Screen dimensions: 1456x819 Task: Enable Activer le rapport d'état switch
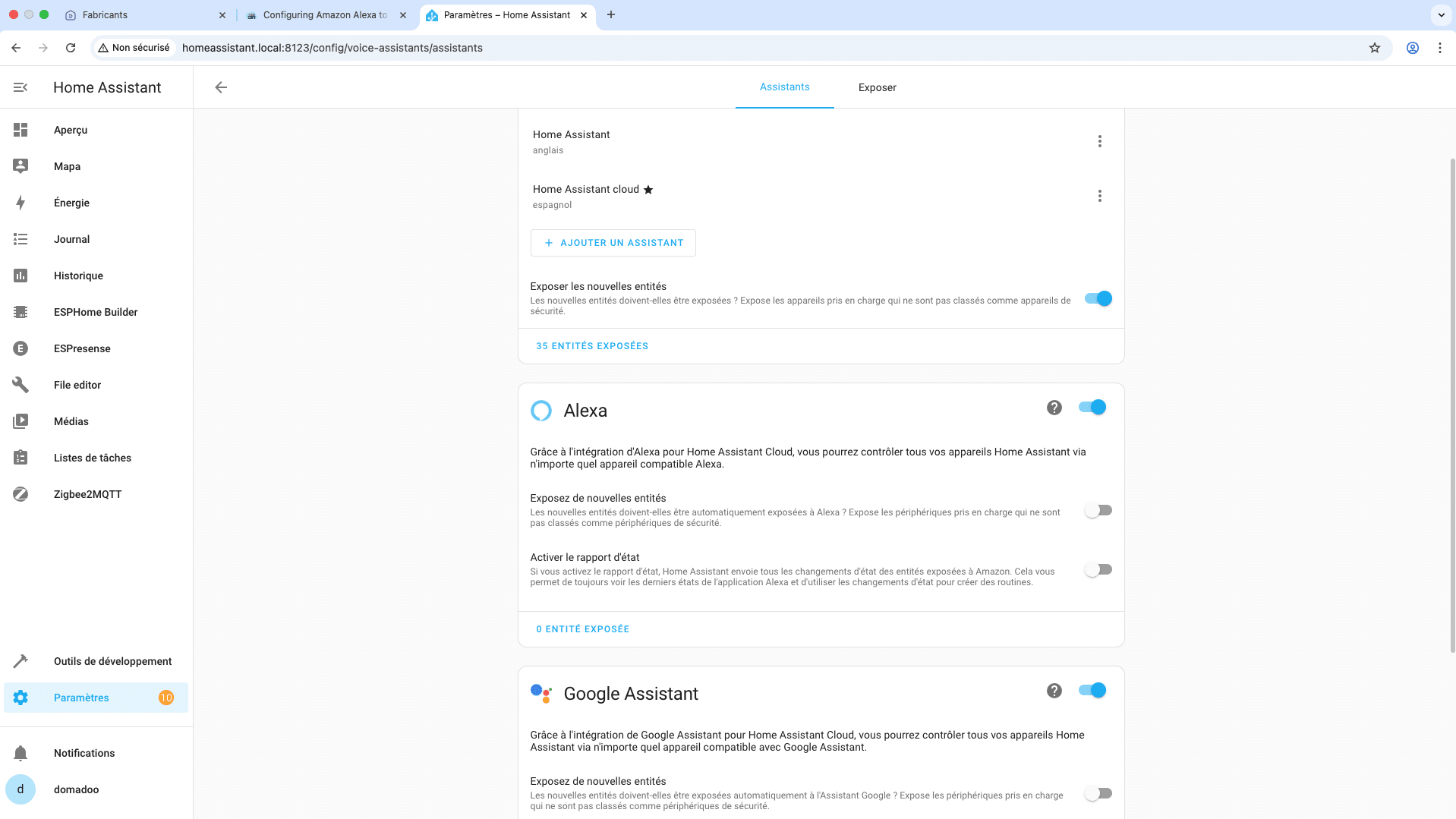(x=1098, y=569)
